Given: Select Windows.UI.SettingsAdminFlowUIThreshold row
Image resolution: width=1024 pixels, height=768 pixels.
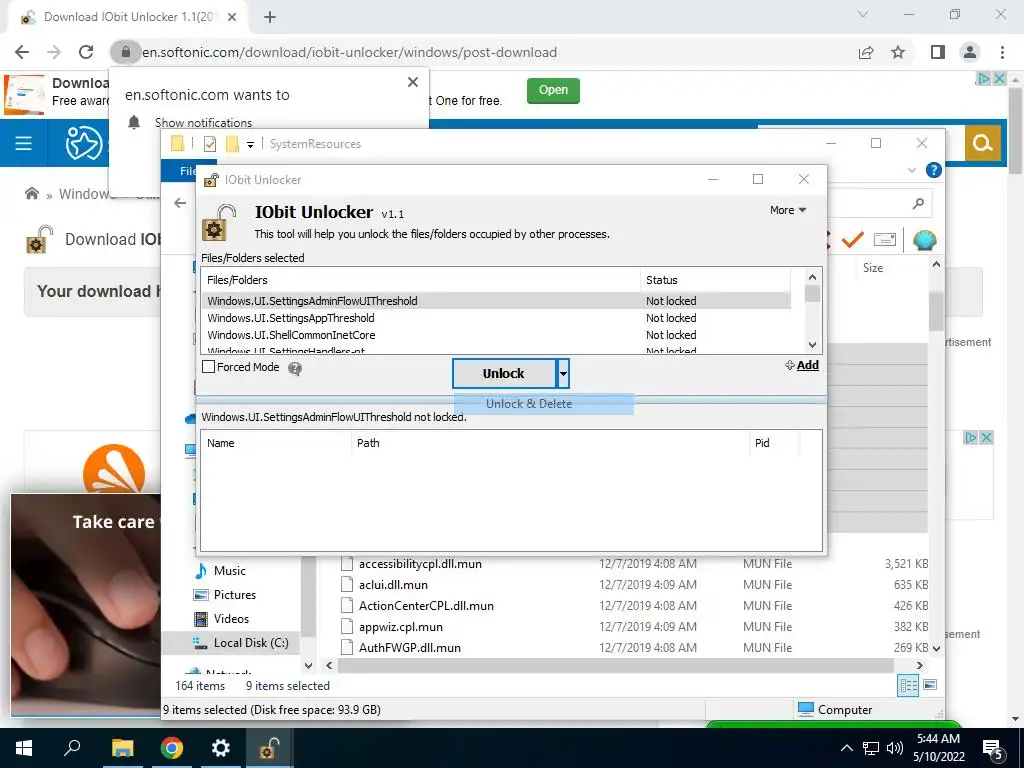Looking at the screenshot, I should point(495,301).
